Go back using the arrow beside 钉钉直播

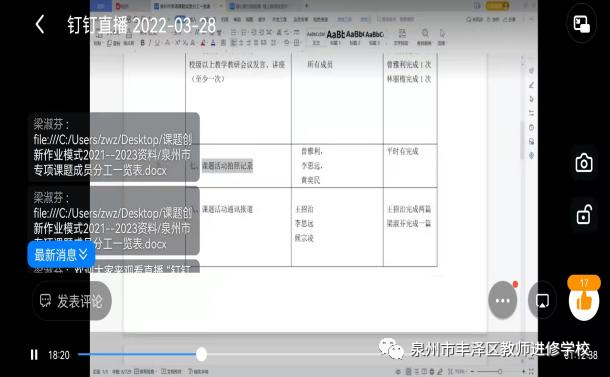pyautogui.click(x=40, y=25)
